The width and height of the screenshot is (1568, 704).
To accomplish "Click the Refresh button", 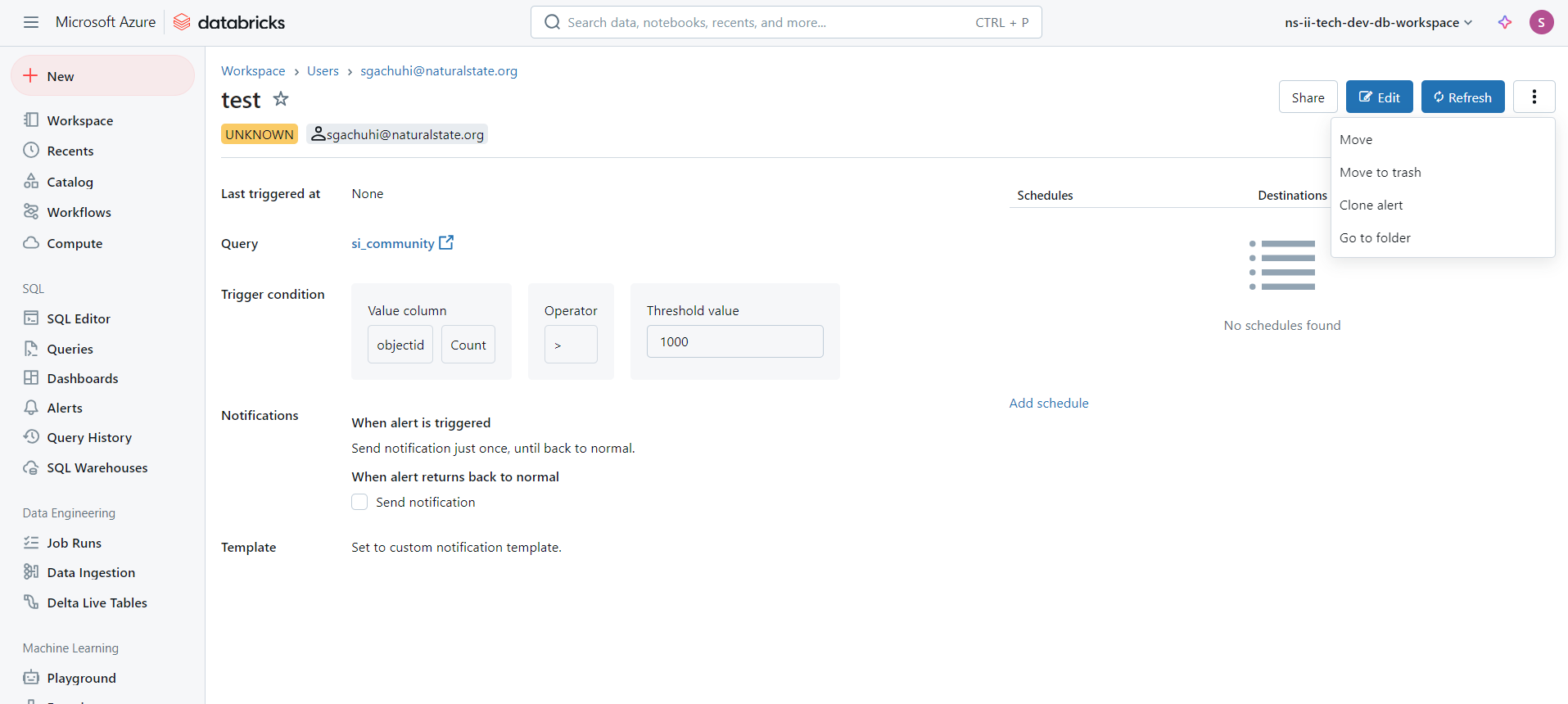I will coord(1462,97).
